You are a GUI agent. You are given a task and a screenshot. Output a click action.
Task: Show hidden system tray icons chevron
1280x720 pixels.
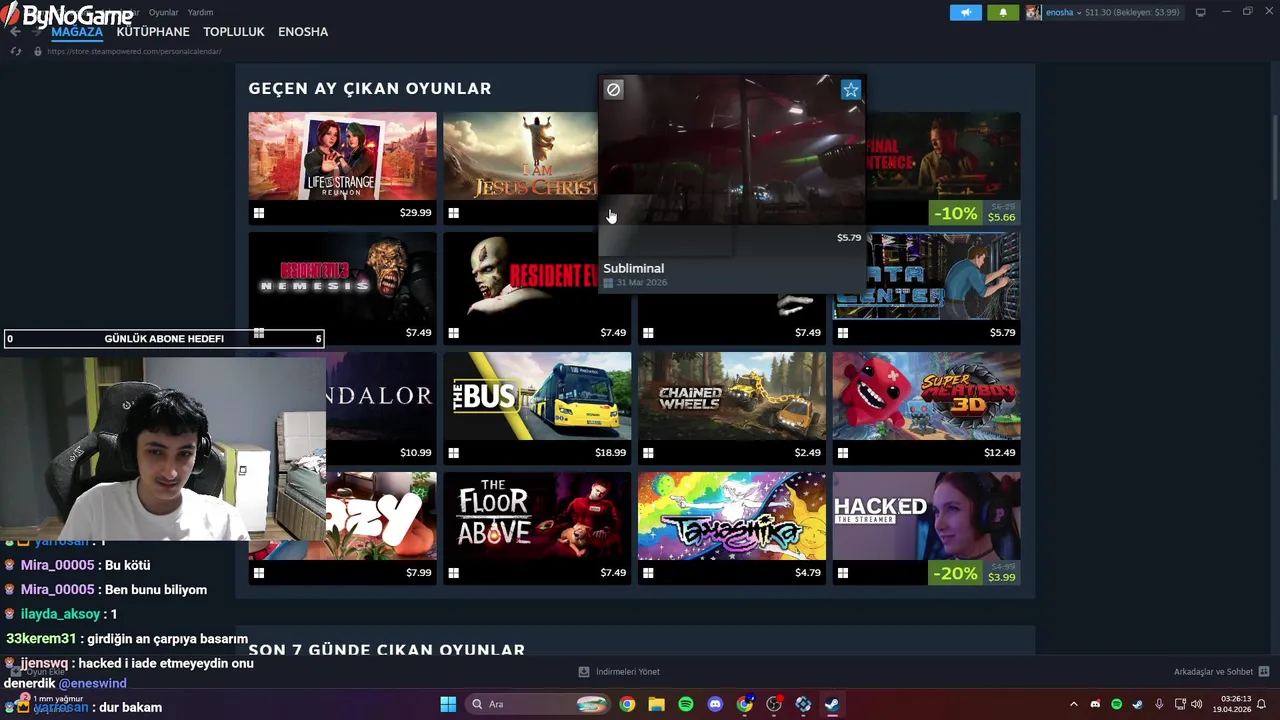pyautogui.click(x=1074, y=704)
